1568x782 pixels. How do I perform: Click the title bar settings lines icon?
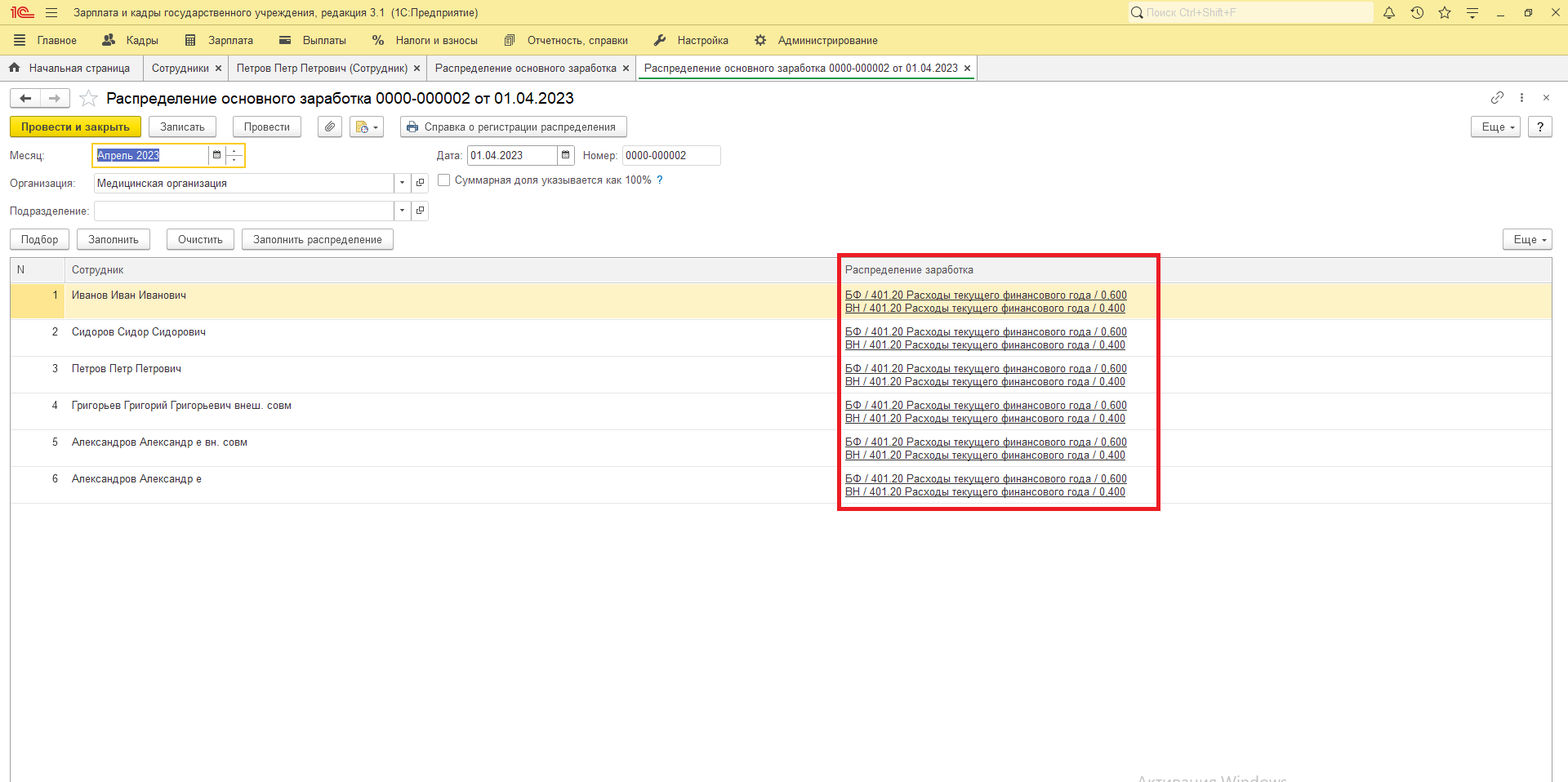tap(1472, 13)
